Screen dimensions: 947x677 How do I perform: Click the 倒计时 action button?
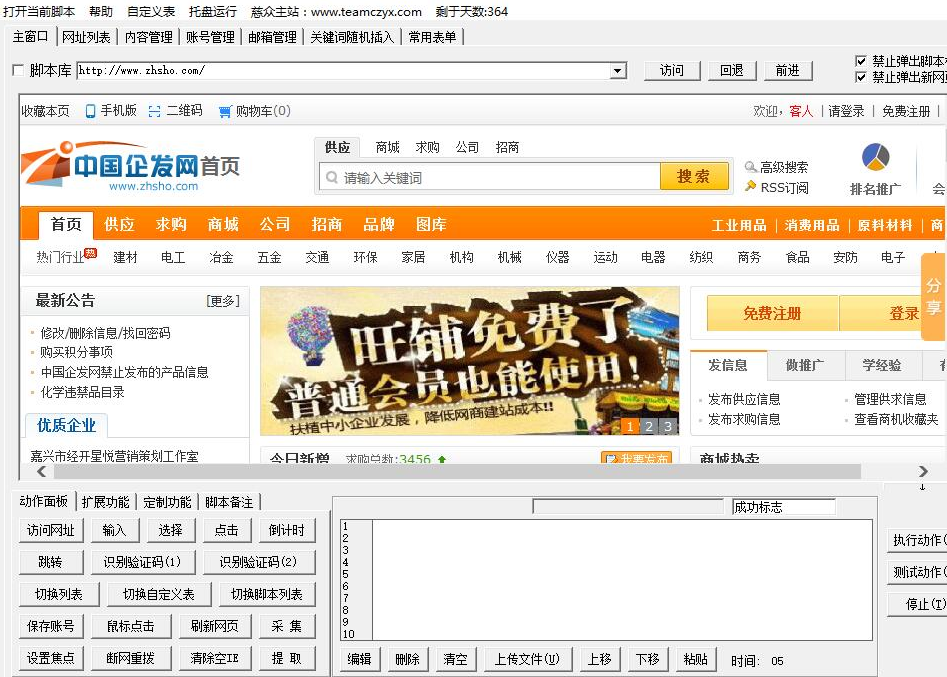click(287, 530)
